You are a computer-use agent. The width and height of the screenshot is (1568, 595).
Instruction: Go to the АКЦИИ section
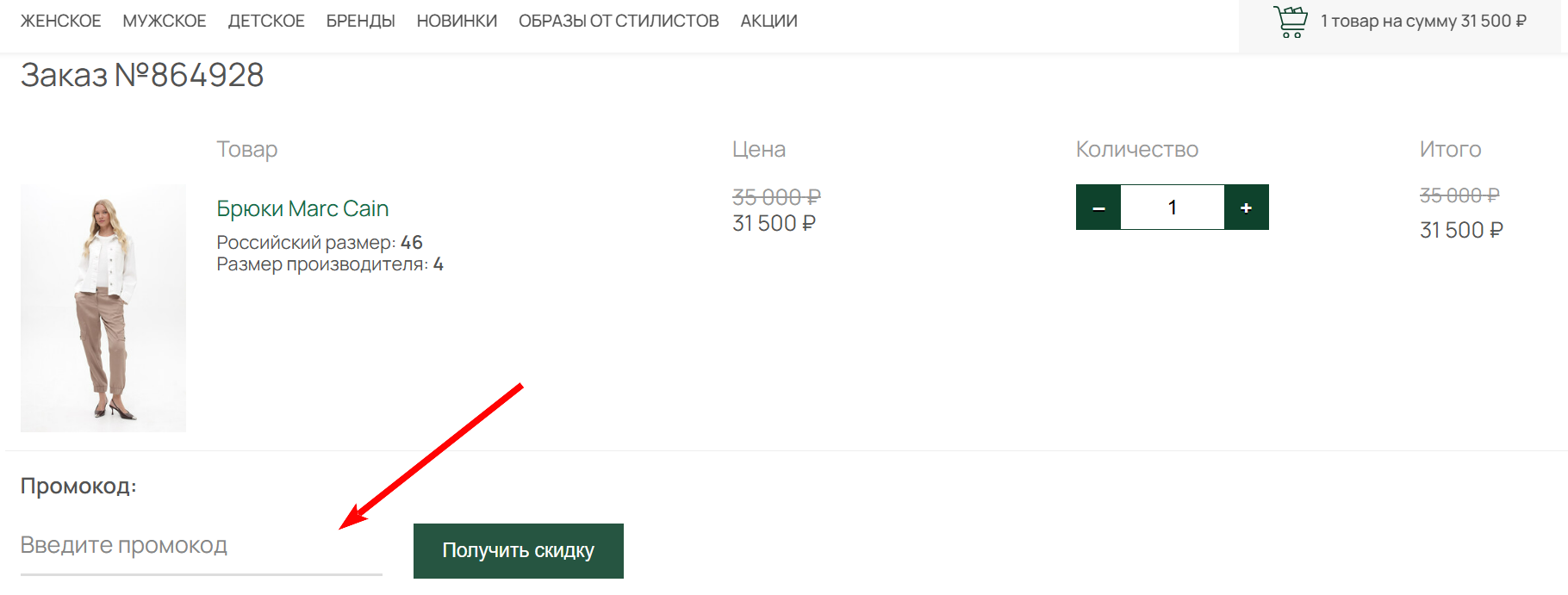click(x=768, y=21)
